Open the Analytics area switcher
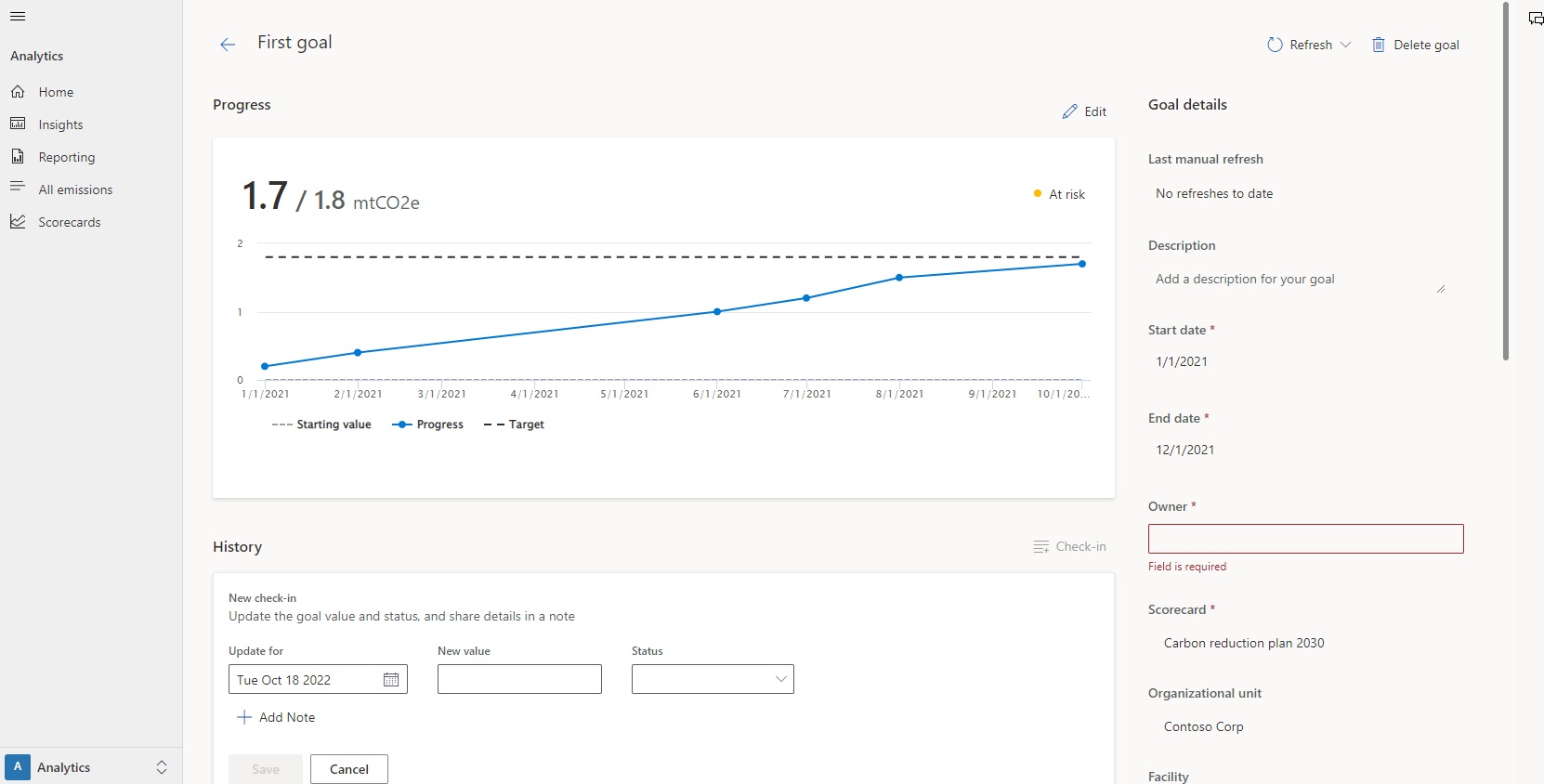Screen dimensions: 1544x784 tap(91, 767)
